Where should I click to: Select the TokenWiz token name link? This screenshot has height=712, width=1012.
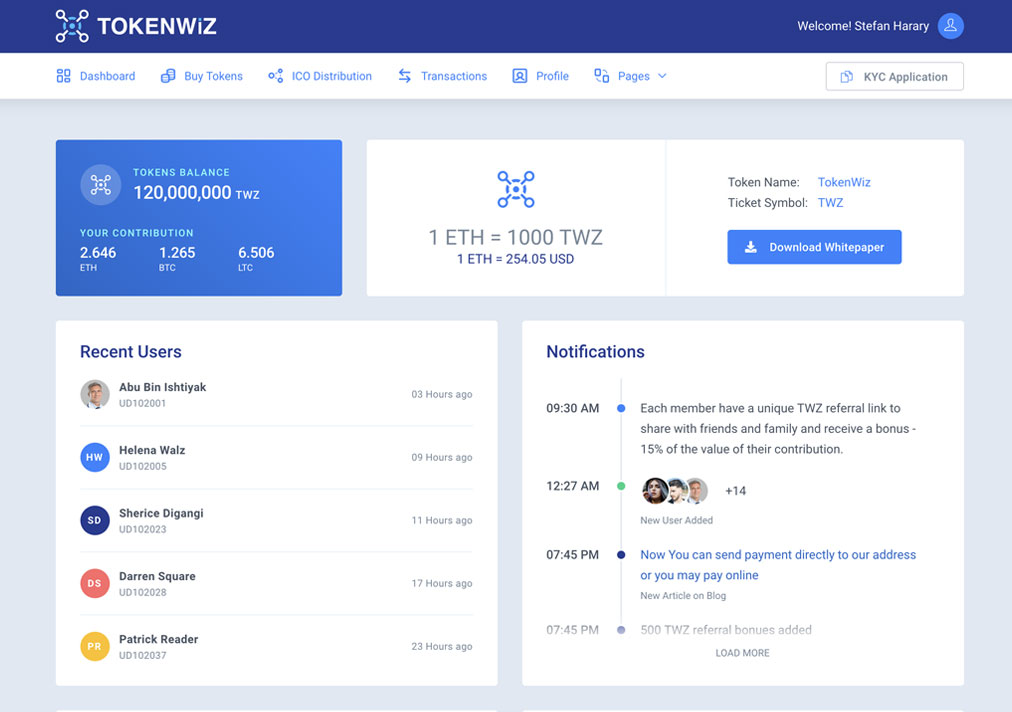point(844,182)
